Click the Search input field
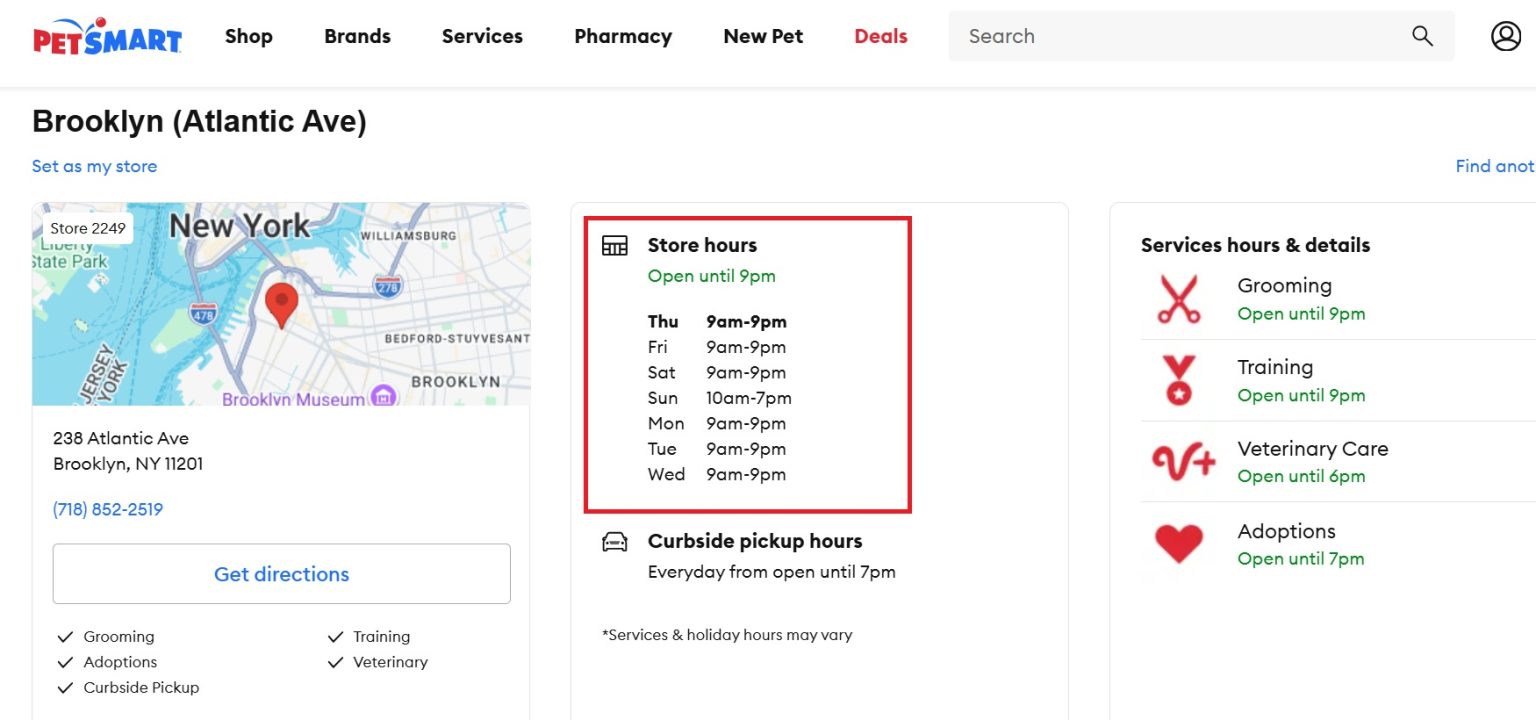Screen dimensions: 1536x720 [x=1201, y=36]
